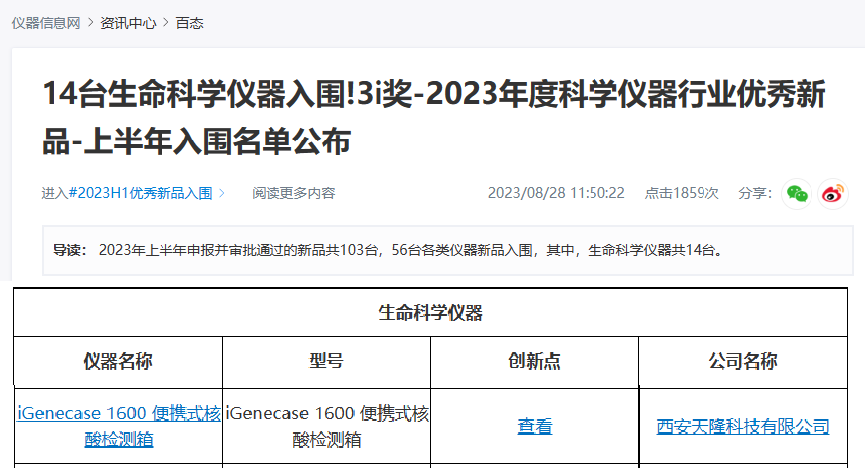Click the article headline title

(433, 119)
